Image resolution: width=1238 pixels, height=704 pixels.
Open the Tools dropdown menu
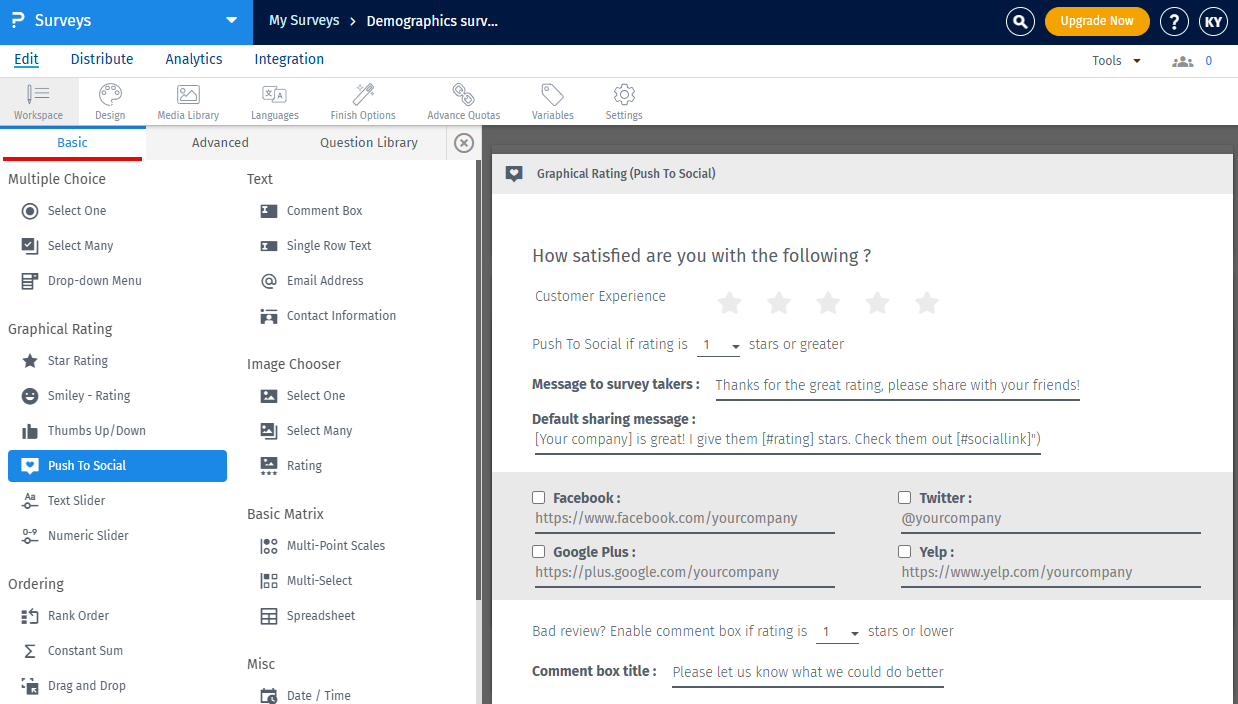1116,61
